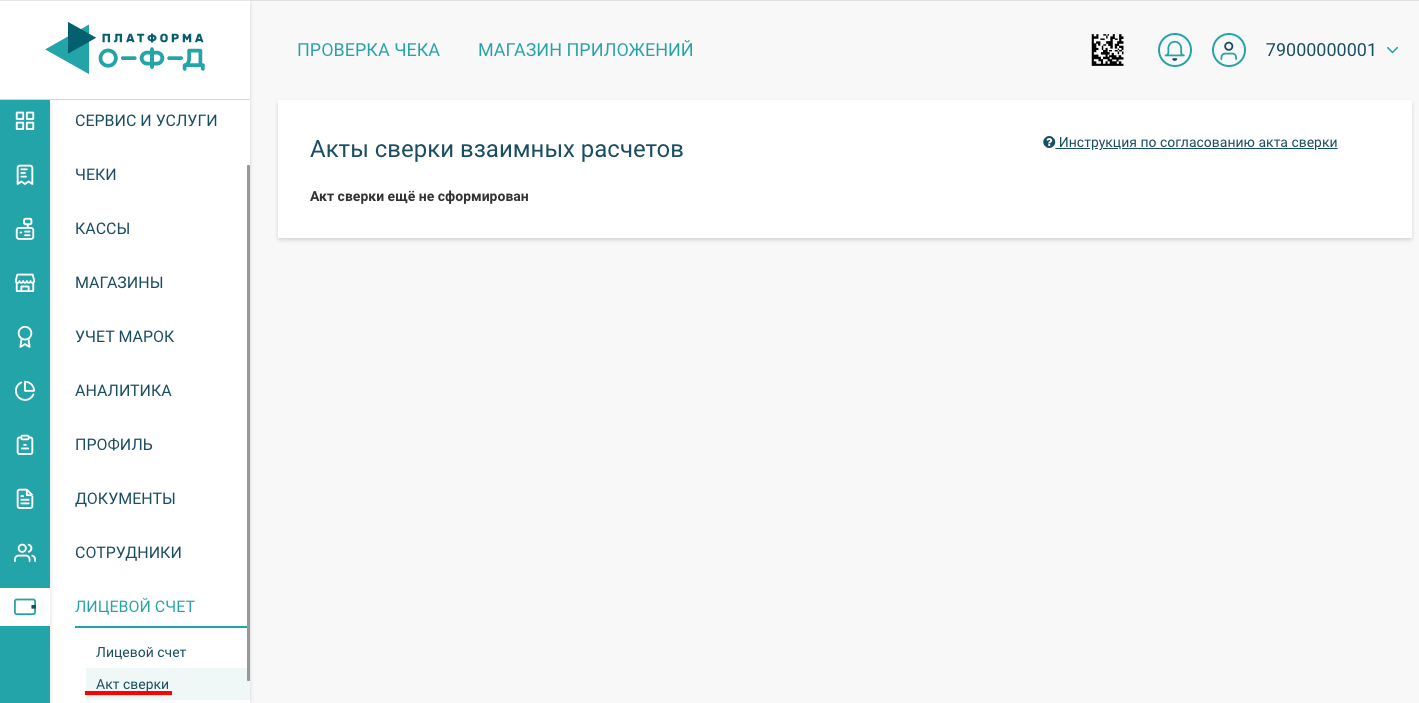Select МАГАЗИНЫ in the sidebar

click(119, 283)
